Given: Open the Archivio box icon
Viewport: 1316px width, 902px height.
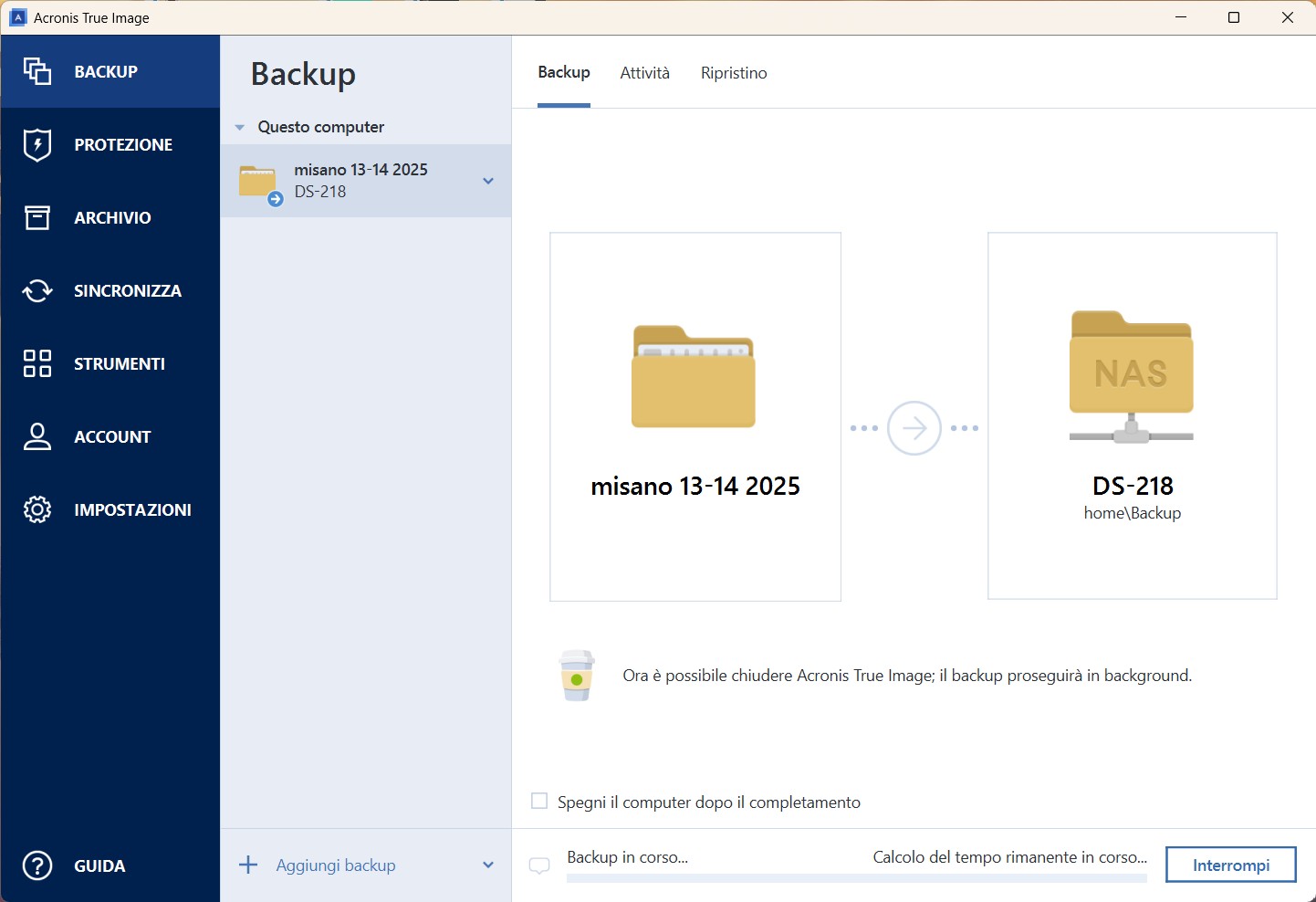Looking at the screenshot, I should (x=37, y=217).
